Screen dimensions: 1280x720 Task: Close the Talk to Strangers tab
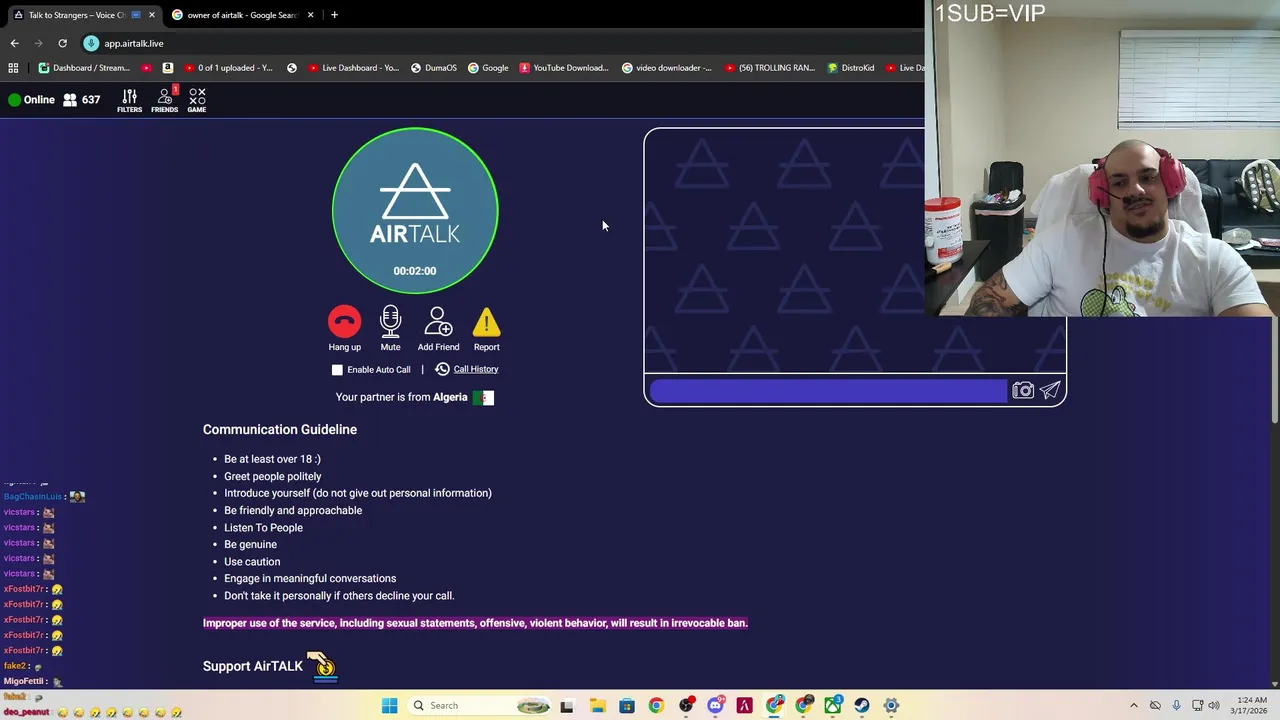pyautogui.click(x=152, y=15)
